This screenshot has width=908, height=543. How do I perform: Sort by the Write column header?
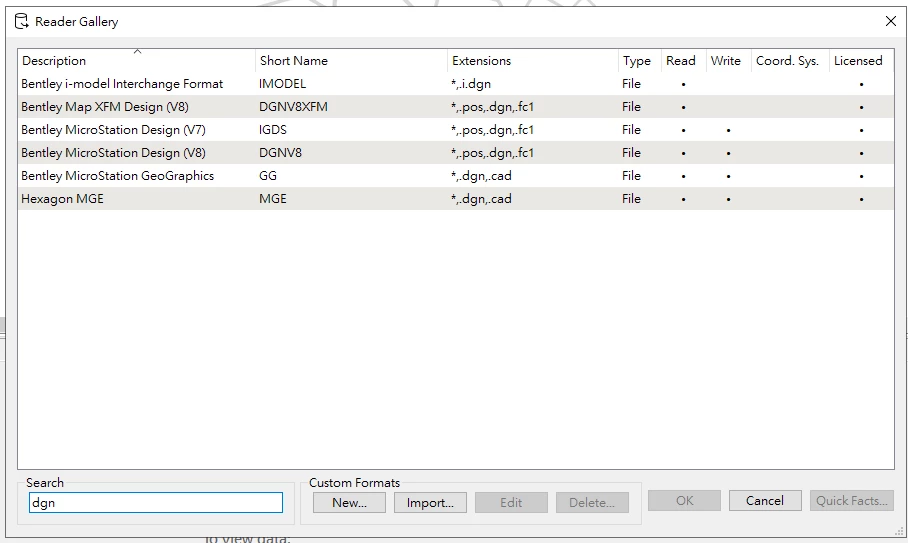(728, 60)
